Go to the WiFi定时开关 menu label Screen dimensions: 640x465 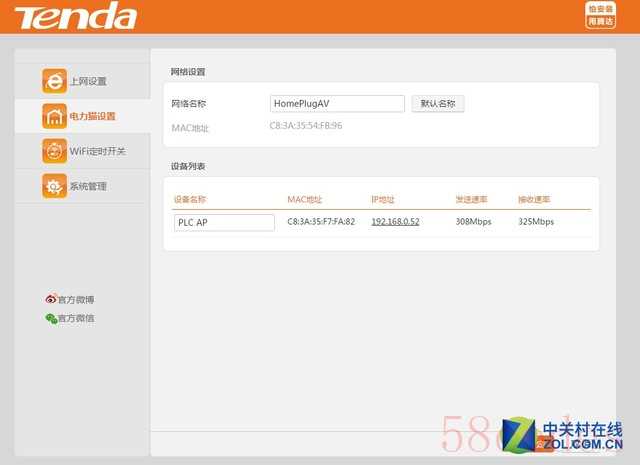tap(98, 151)
